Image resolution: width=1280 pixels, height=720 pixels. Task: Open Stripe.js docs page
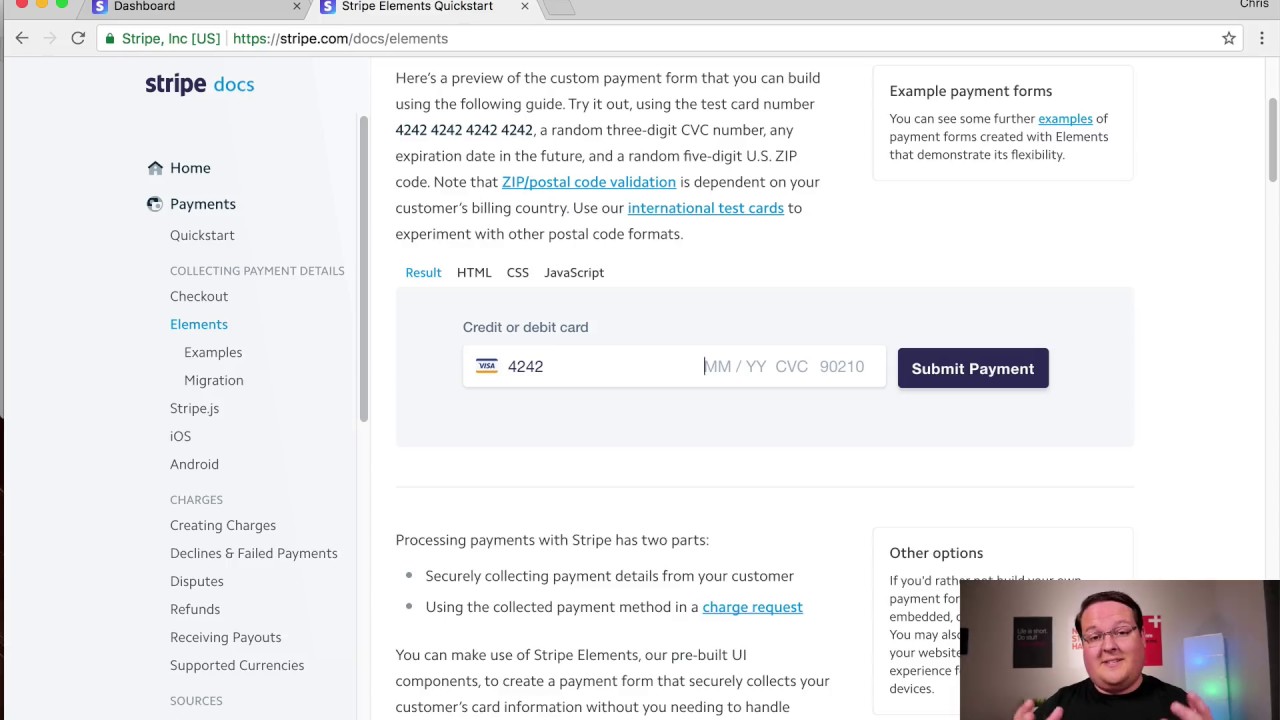tap(194, 408)
